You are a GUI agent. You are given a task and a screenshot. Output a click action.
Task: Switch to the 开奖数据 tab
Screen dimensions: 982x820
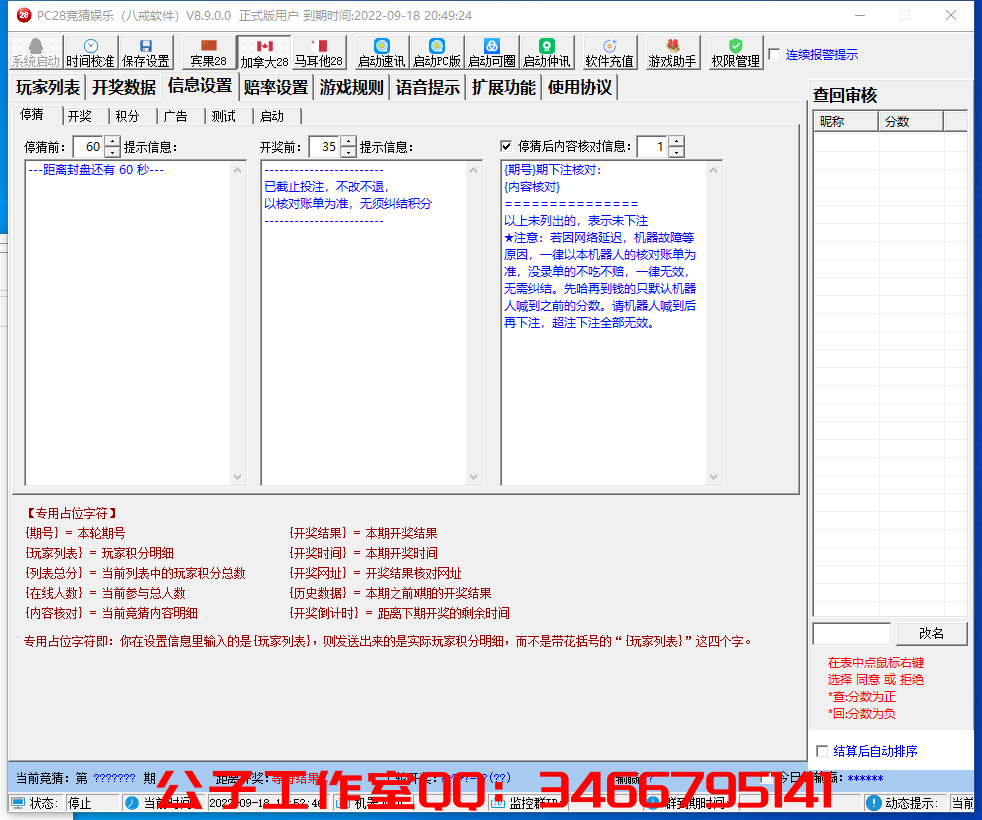[x=124, y=87]
